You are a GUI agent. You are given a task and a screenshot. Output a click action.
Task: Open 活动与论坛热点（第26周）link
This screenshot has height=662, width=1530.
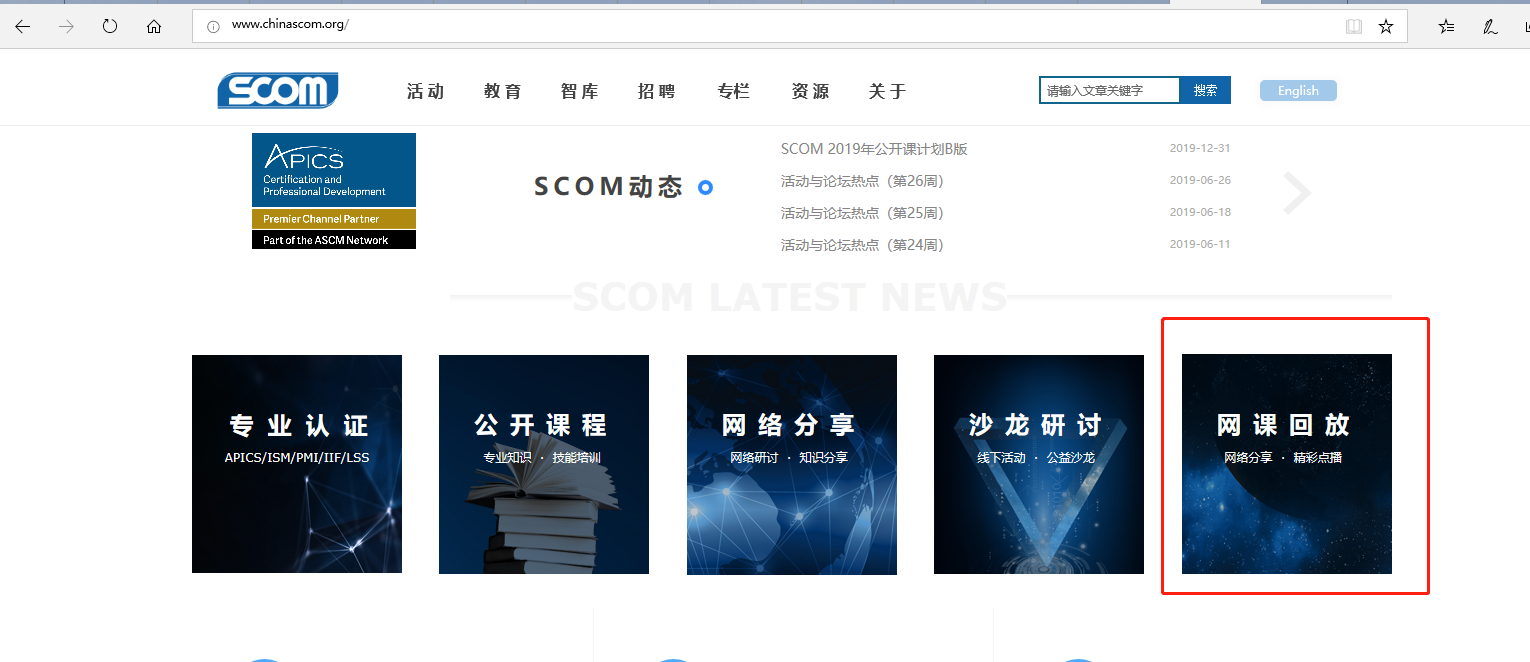[x=862, y=181]
